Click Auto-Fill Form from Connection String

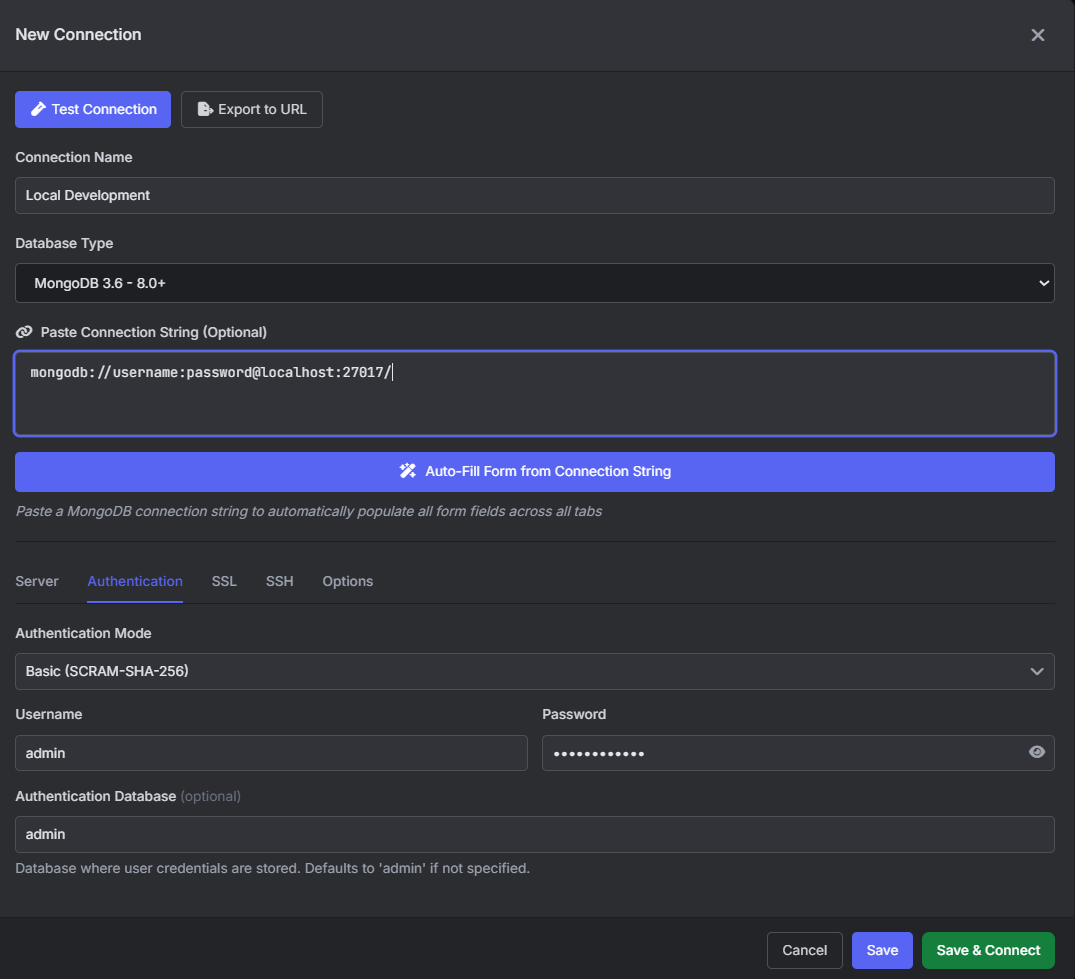(535, 472)
